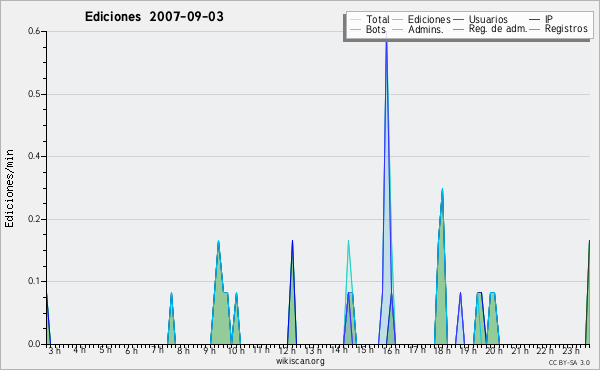Click the '16 h' x-axis label

[x=391, y=351]
